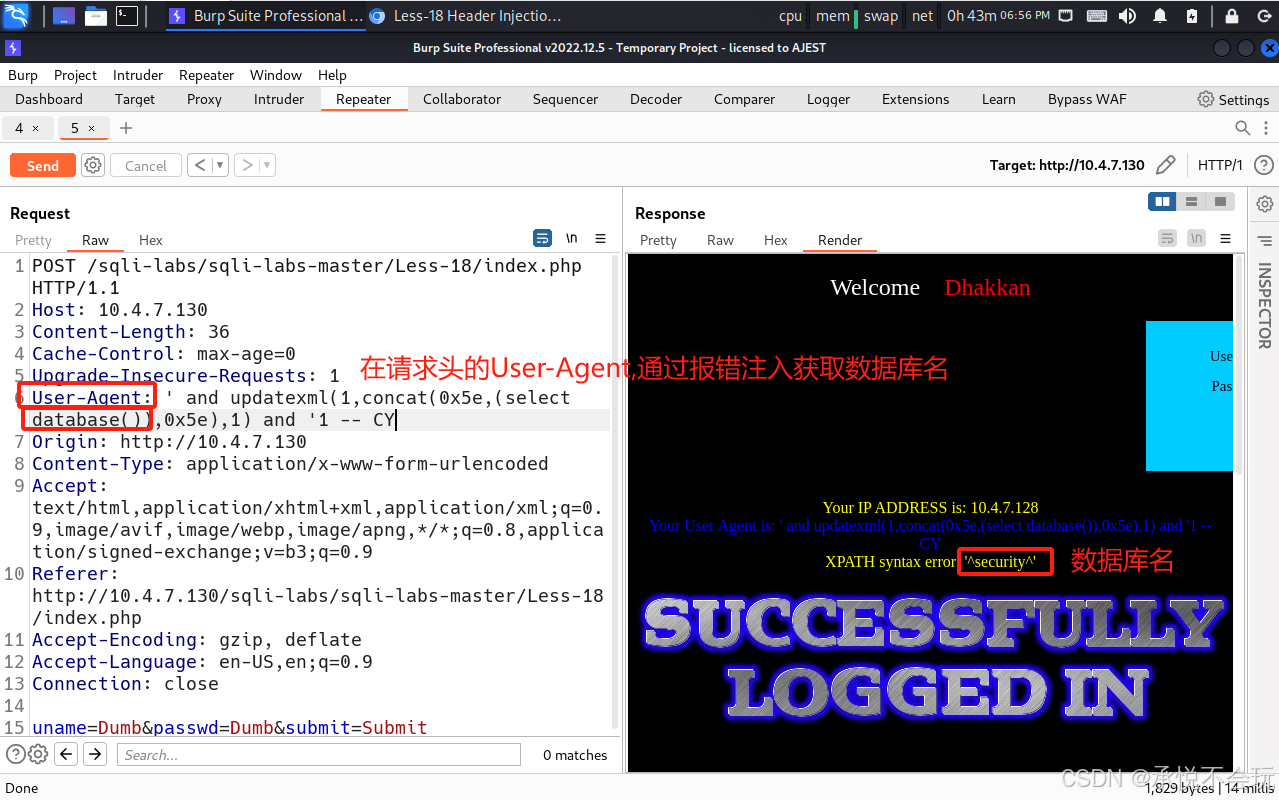Launch terminal from taskbar
The width and height of the screenshot is (1279, 800).
(127, 15)
